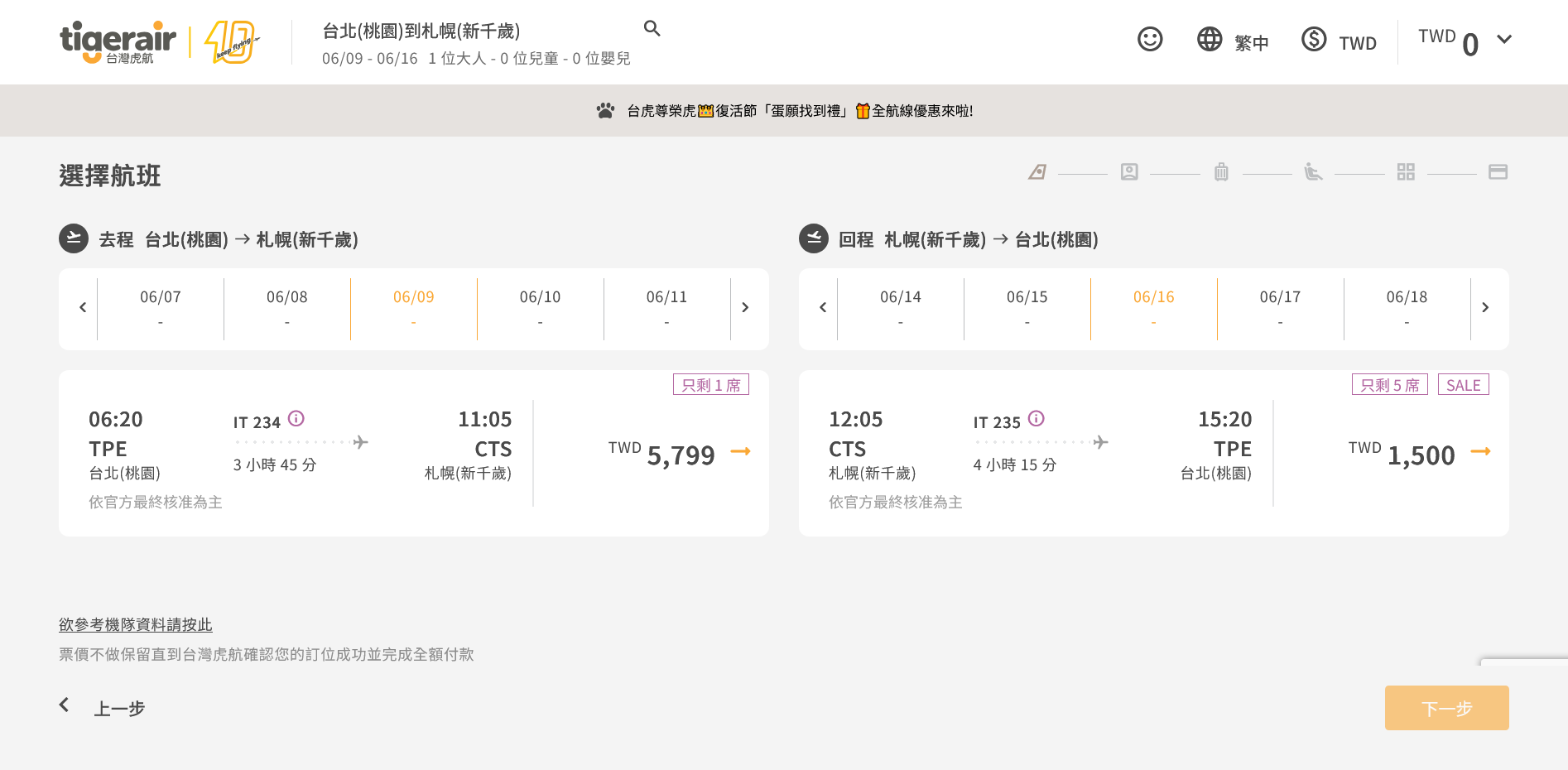Click the 下一步 next step button

point(1446,708)
